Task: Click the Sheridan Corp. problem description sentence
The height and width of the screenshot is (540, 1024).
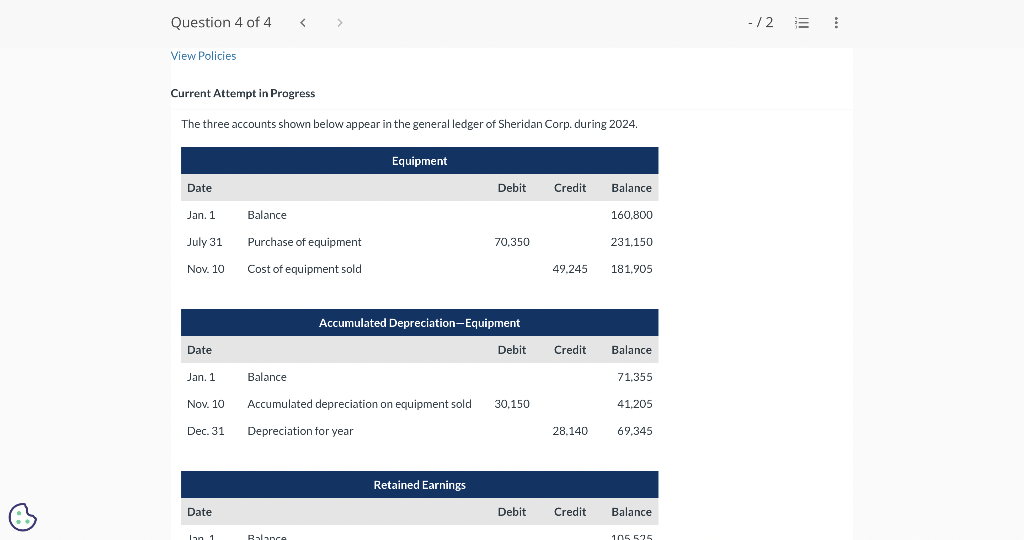Action: 409,124
